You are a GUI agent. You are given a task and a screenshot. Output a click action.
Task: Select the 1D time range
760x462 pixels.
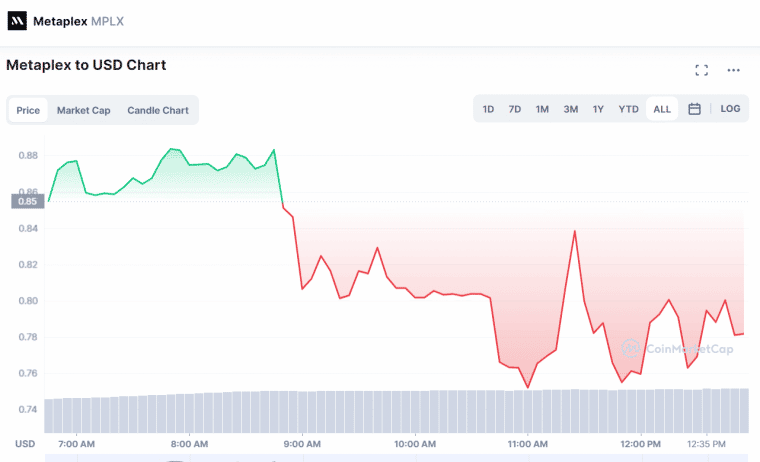(x=488, y=109)
